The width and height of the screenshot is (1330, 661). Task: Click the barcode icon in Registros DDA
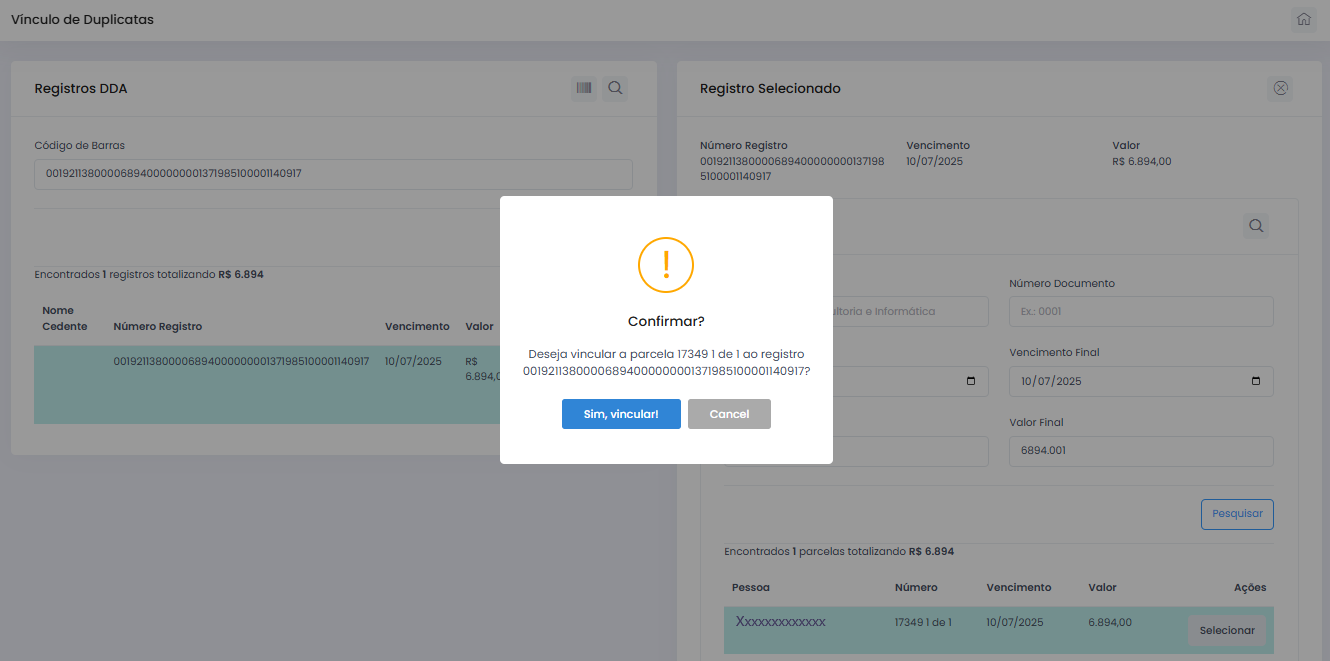click(x=584, y=89)
